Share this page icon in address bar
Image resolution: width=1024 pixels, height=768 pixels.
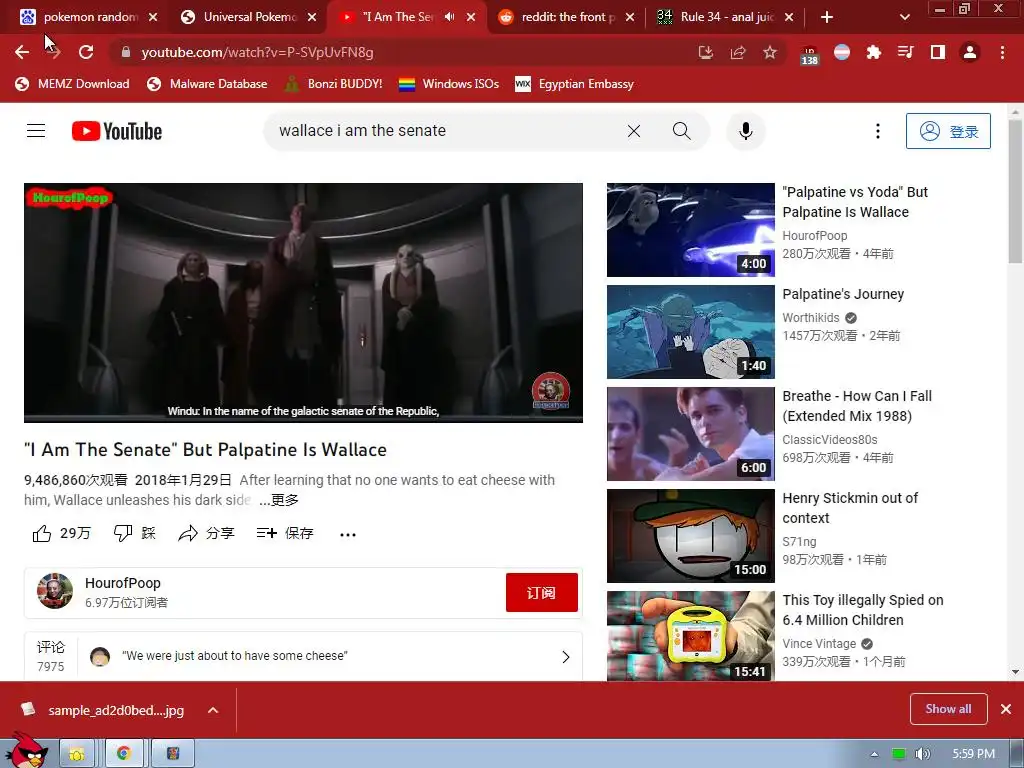(738, 52)
